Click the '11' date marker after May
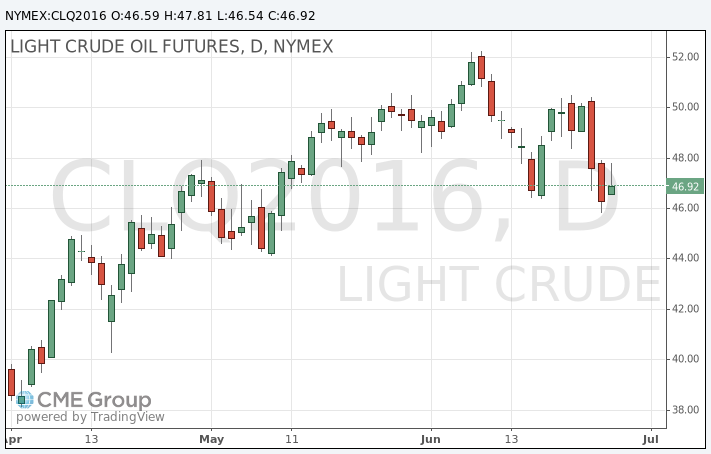This screenshot has width=711, height=454. [292, 439]
